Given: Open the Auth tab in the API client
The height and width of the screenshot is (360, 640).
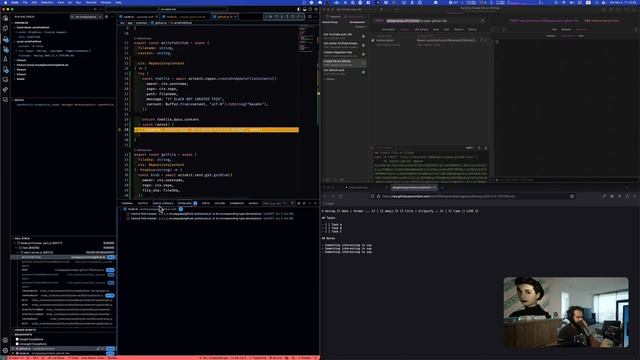Looking at the screenshot, I should 447,29.
